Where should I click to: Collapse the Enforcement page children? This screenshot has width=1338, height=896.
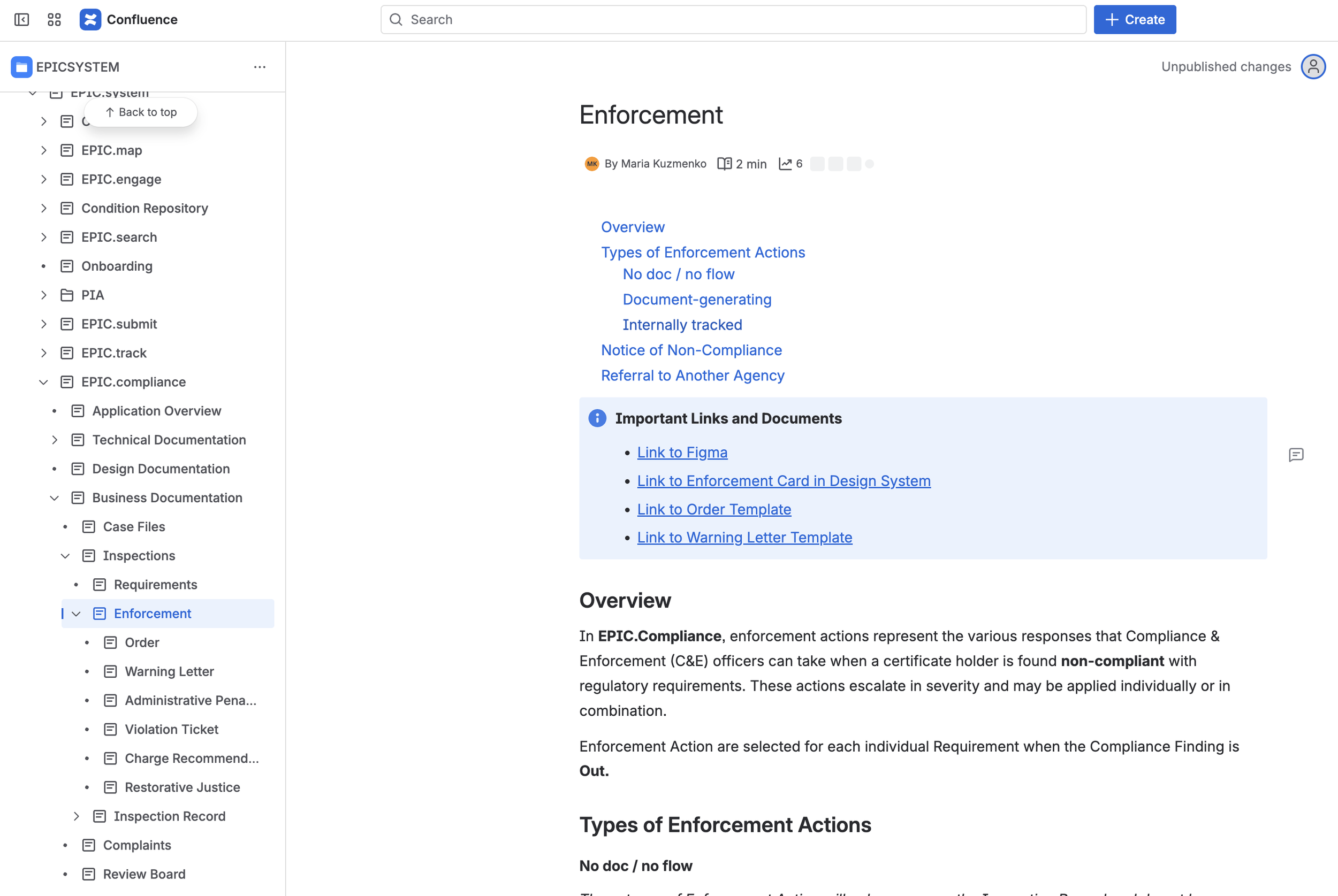(x=76, y=613)
